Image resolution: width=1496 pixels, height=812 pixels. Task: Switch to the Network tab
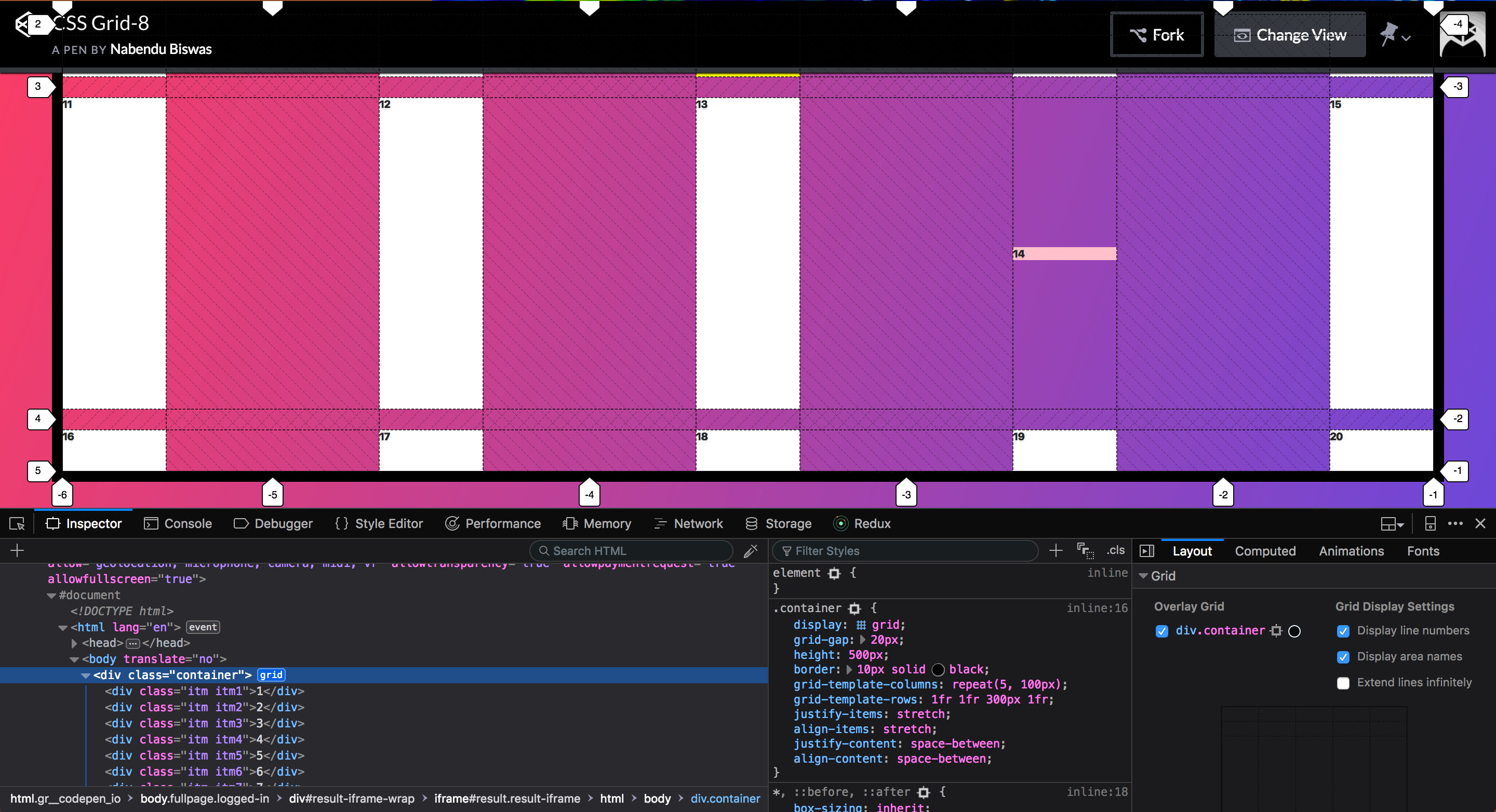[x=688, y=523]
